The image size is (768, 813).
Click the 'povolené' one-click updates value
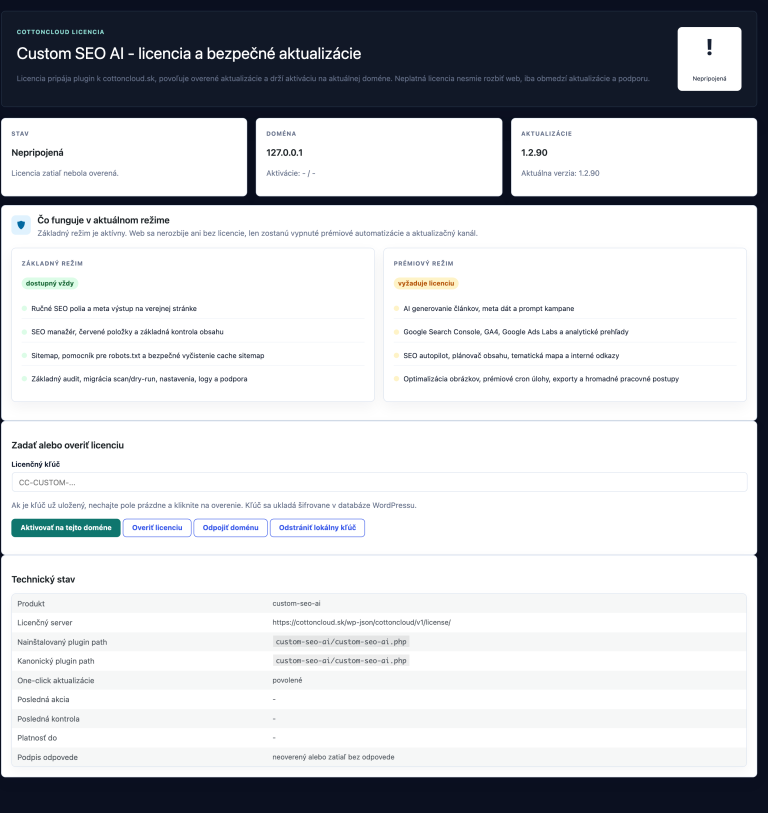tap(287, 680)
